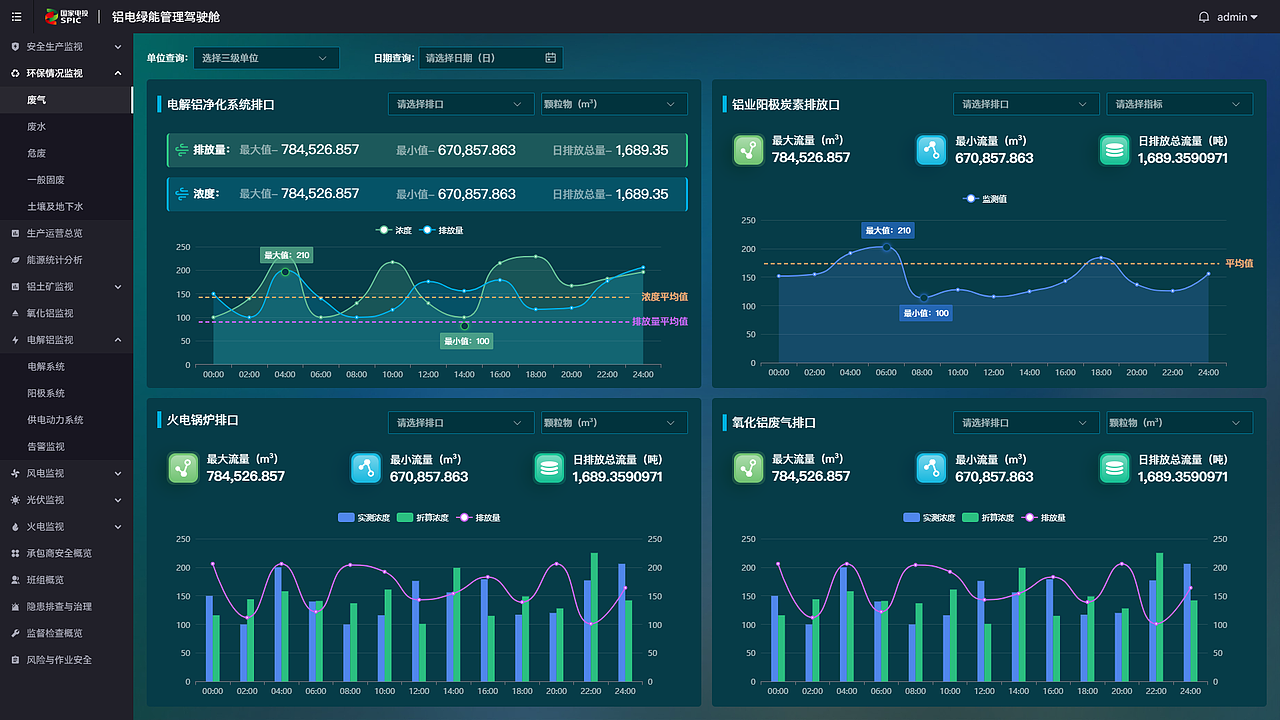Click the 光伏监视 sun icon
Image resolution: width=1280 pixels, height=720 pixels.
(15, 500)
